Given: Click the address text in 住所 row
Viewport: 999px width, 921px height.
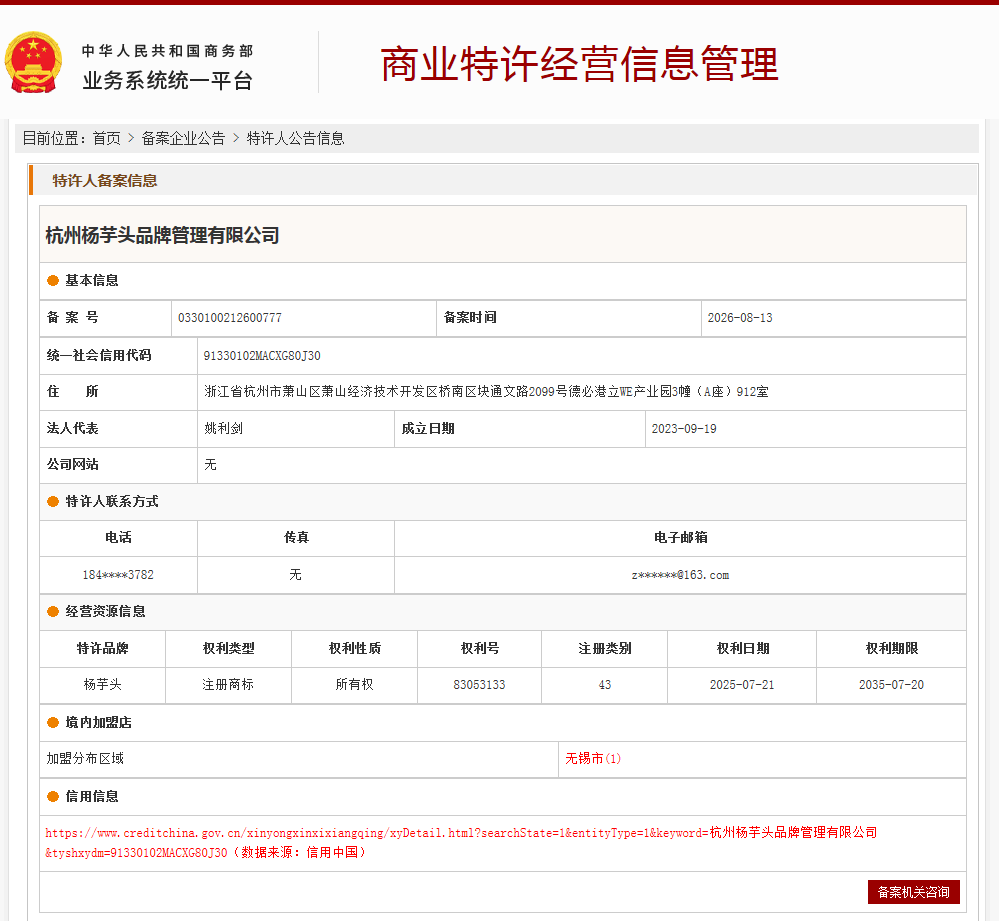Looking at the screenshot, I should click(x=486, y=392).
